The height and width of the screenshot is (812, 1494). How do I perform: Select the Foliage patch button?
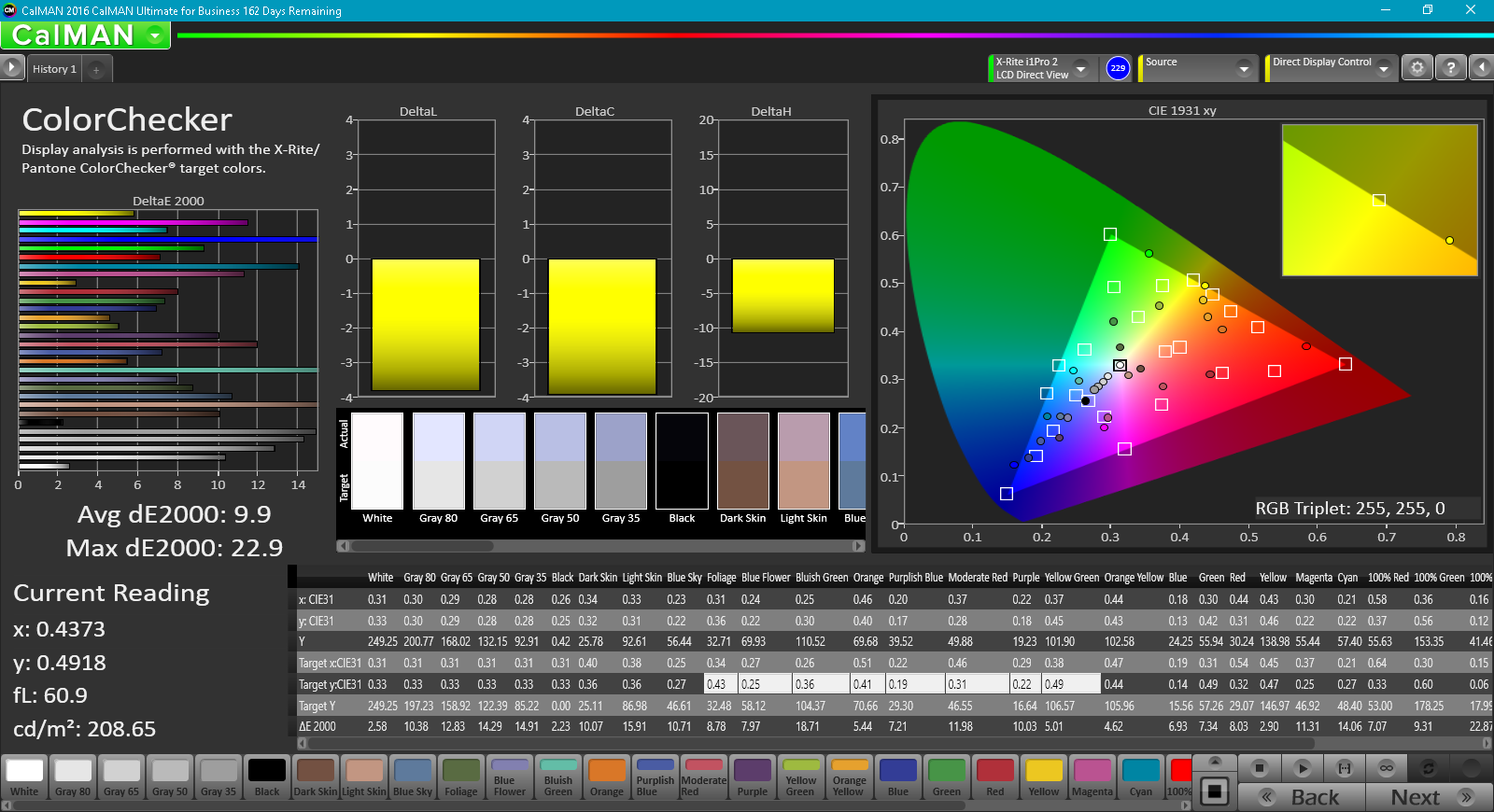(x=461, y=777)
